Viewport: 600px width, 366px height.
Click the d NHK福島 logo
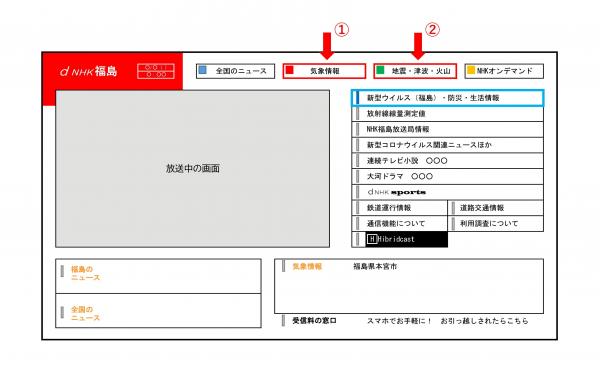[88, 71]
